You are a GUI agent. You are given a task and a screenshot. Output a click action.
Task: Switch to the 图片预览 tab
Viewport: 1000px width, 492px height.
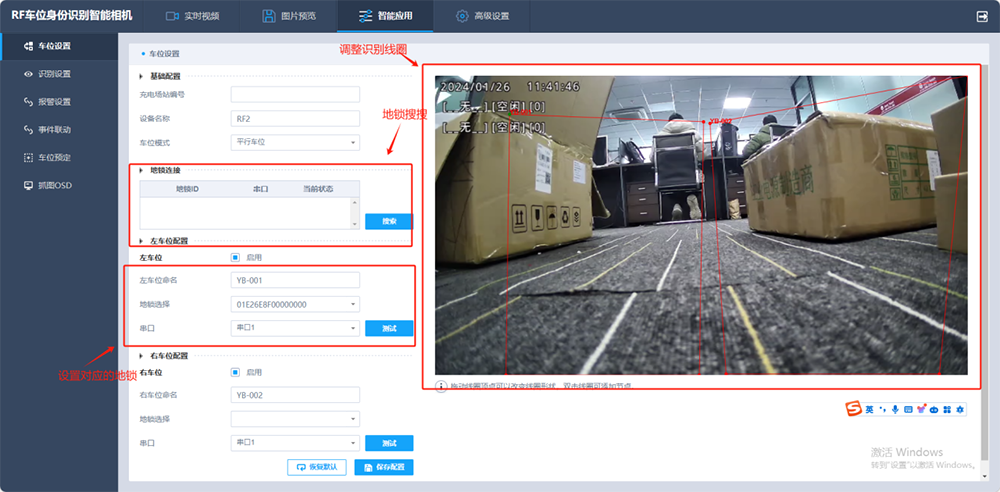289,16
